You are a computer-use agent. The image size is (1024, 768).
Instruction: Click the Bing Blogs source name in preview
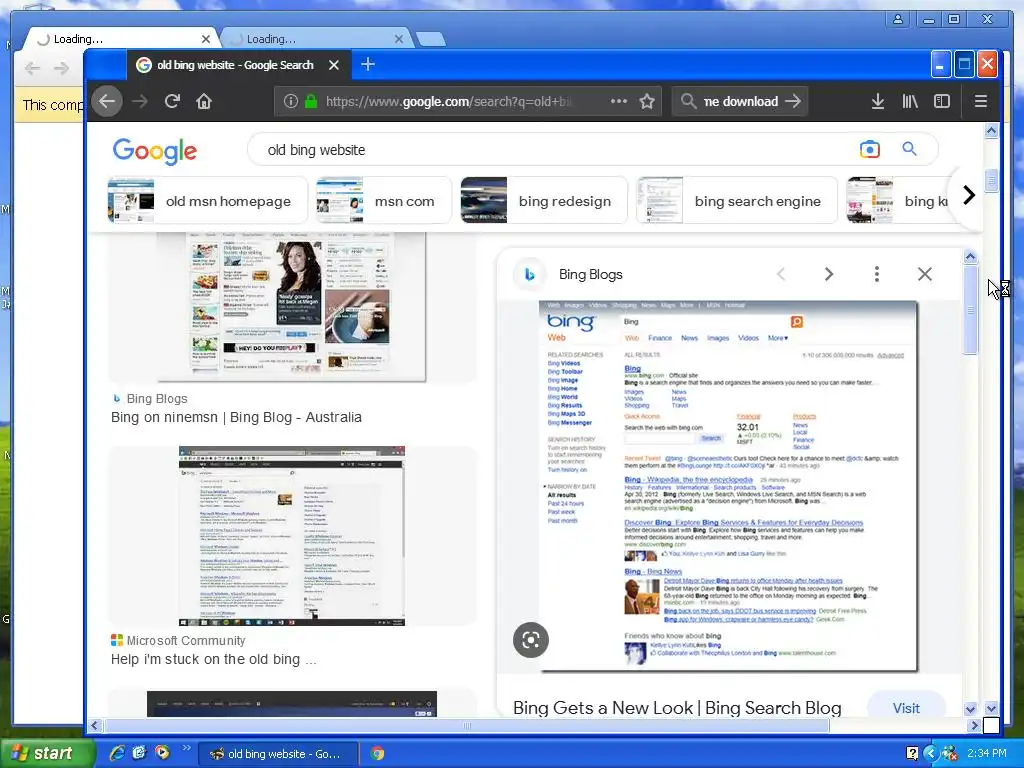[590, 275]
